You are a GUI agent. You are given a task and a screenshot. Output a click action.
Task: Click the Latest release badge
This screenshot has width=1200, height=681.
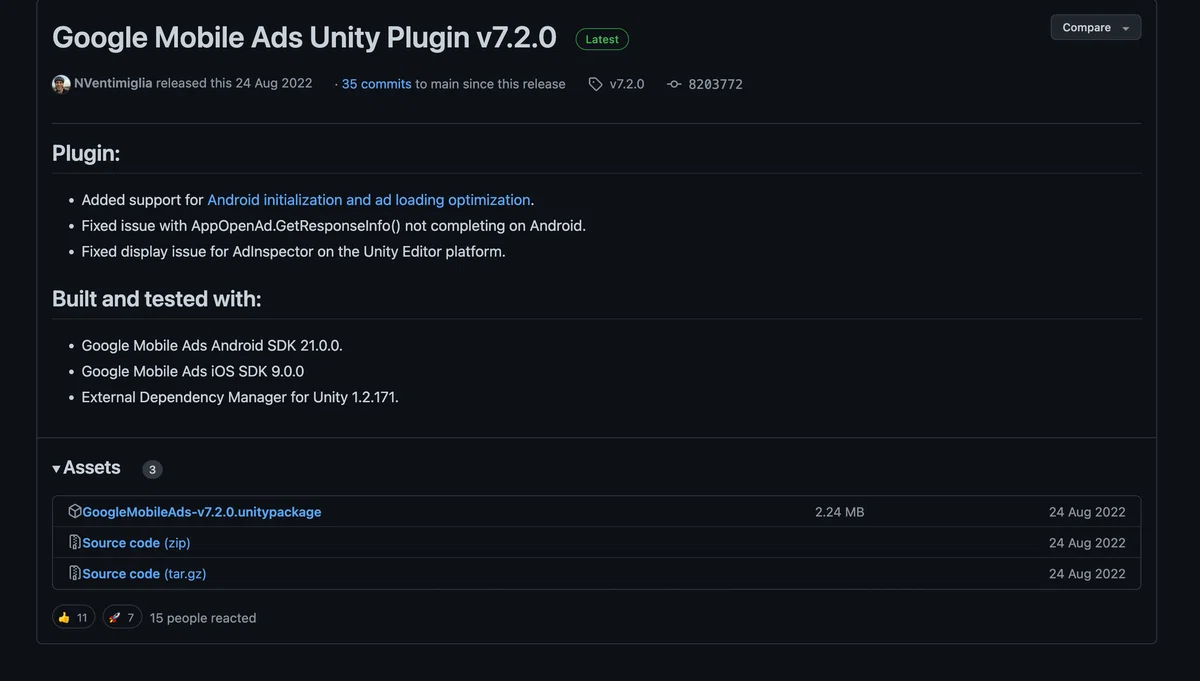click(x=602, y=39)
